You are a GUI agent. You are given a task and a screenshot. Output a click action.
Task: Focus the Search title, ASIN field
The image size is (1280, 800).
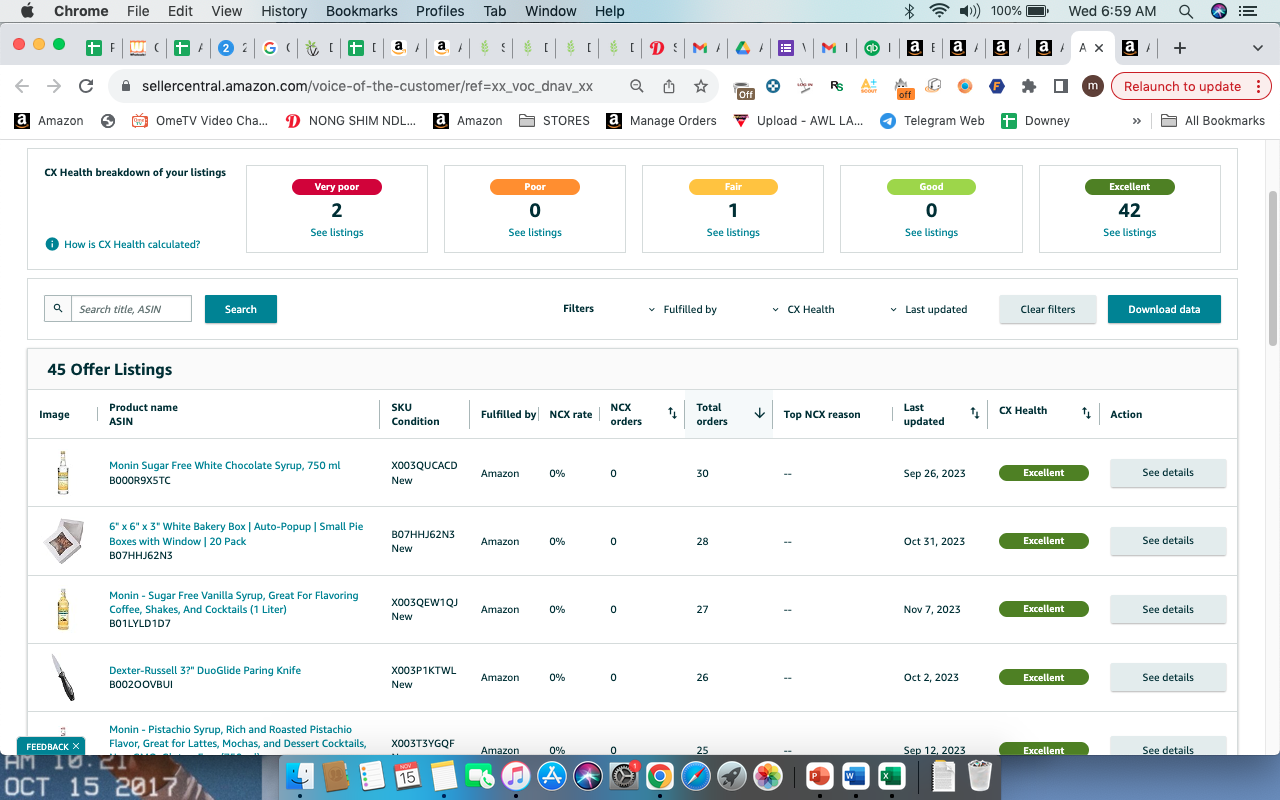131,309
